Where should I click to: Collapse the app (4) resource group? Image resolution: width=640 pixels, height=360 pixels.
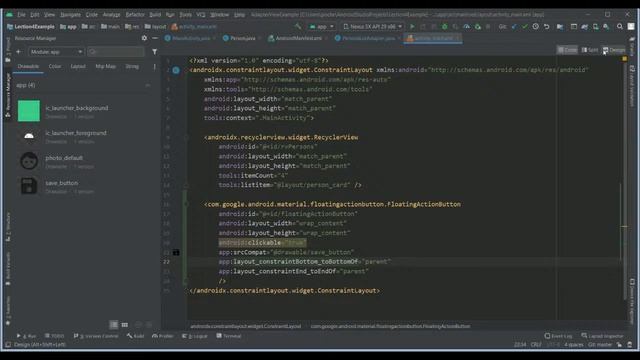(148, 85)
